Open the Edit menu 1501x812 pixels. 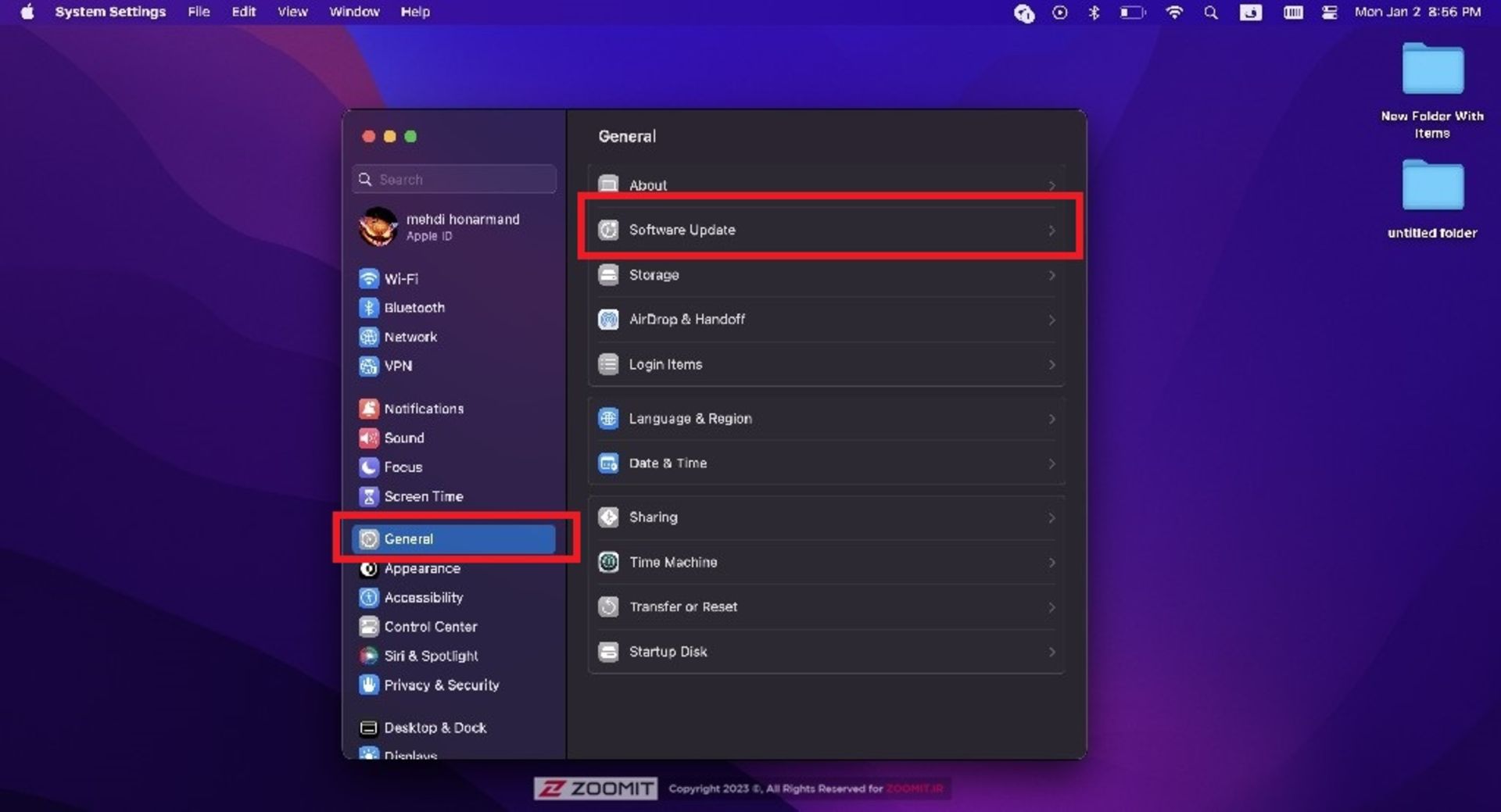tap(244, 12)
